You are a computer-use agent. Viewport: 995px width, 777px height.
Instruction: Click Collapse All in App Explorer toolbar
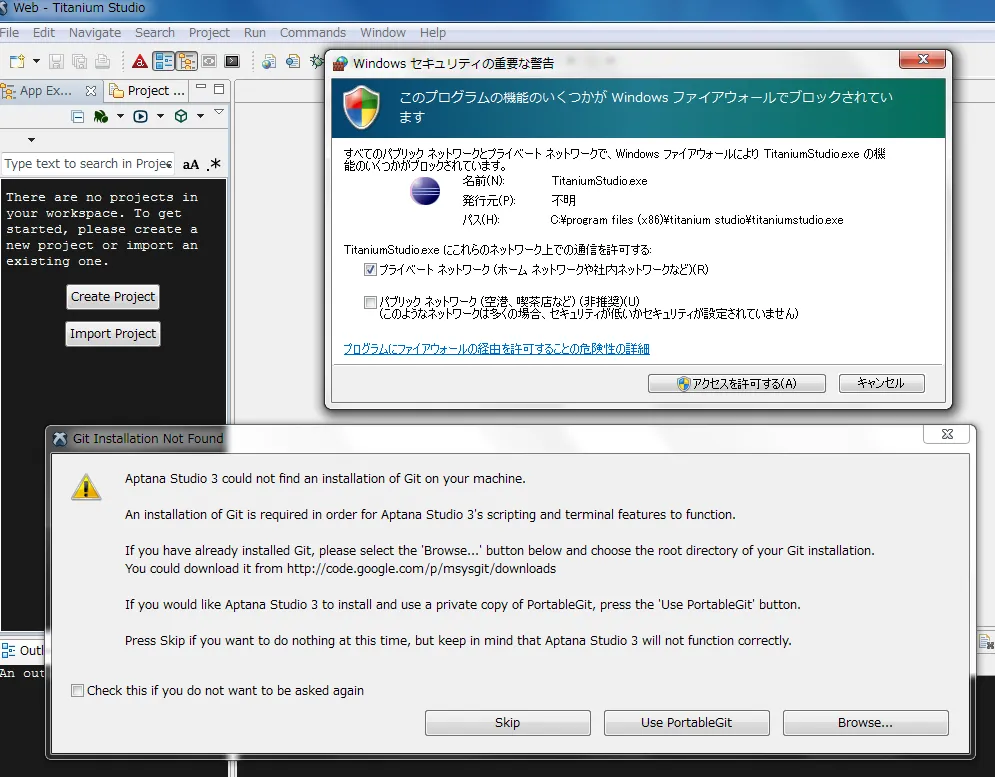[77, 116]
